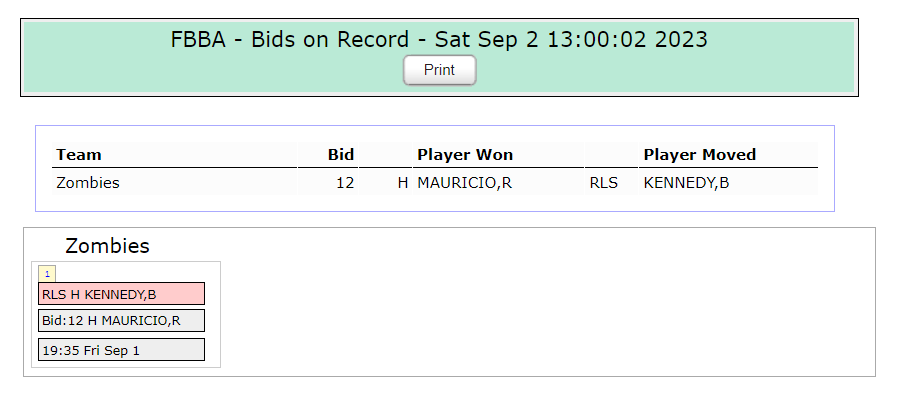Click the green header banner area
The width and height of the screenshot is (908, 412).
pyautogui.click(x=440, y=57)
